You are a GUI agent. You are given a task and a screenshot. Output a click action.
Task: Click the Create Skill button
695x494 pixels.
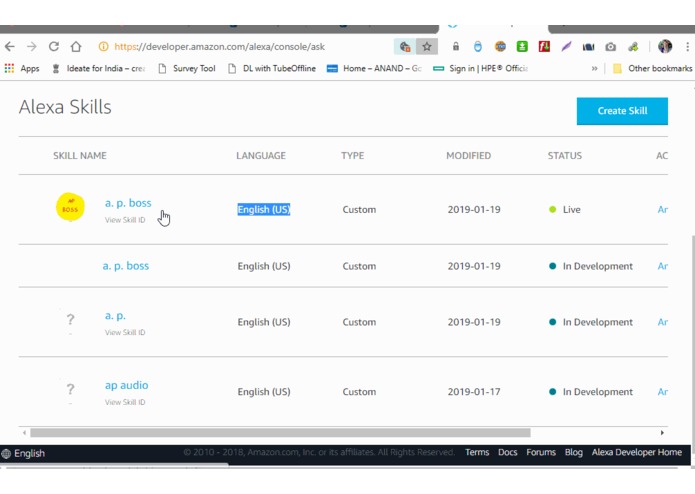(622, 111)
